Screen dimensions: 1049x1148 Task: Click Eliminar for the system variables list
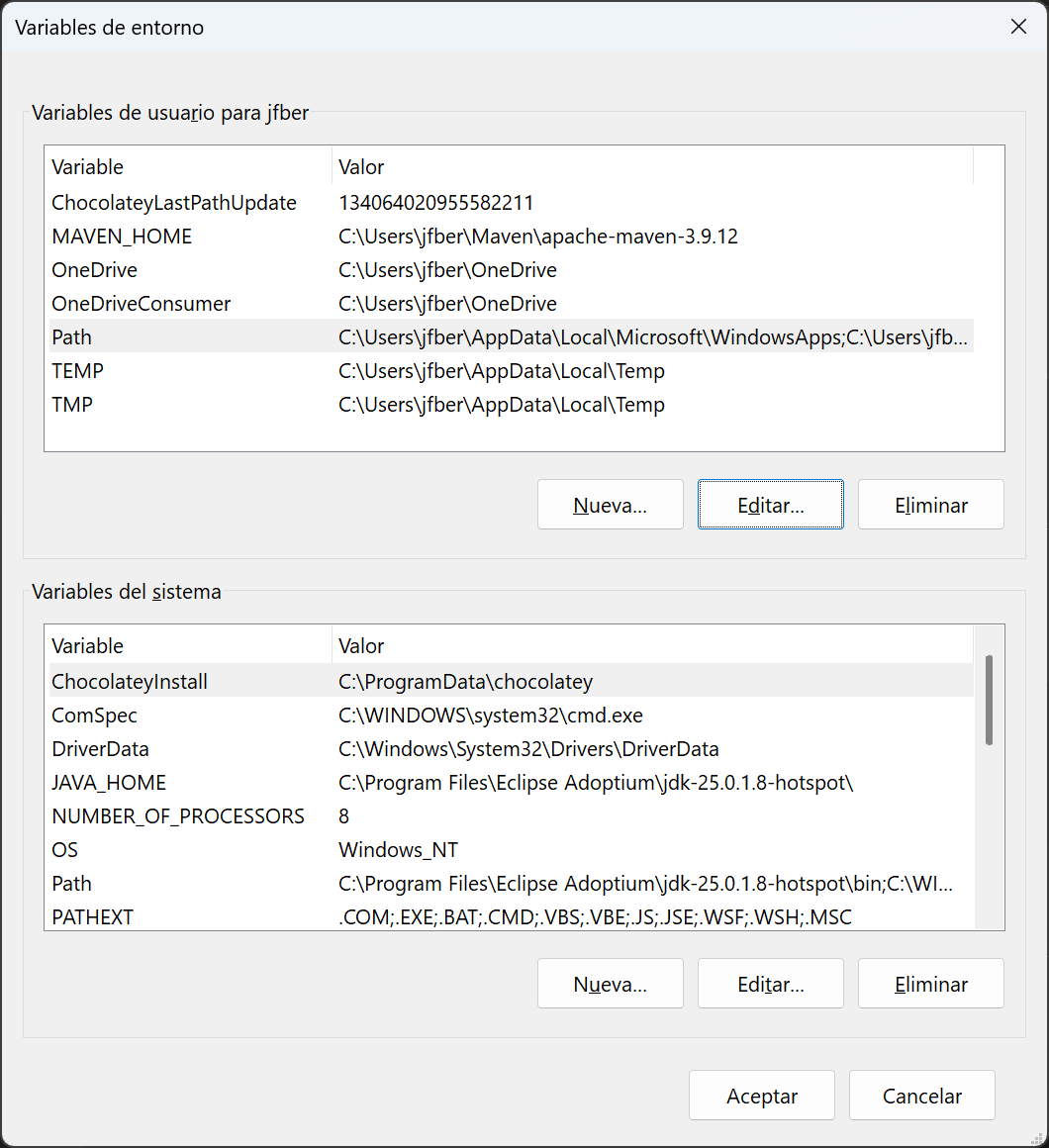point(930,983)
